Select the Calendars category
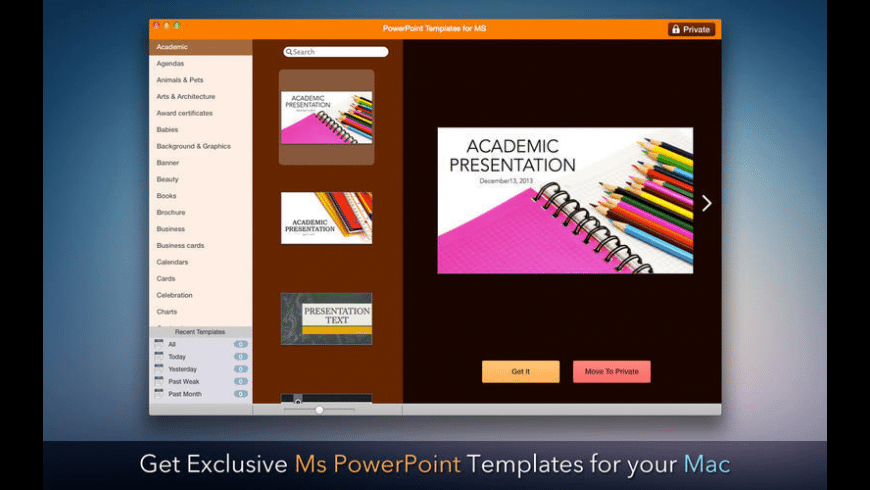The image size is (870, 490). [200, 262]
